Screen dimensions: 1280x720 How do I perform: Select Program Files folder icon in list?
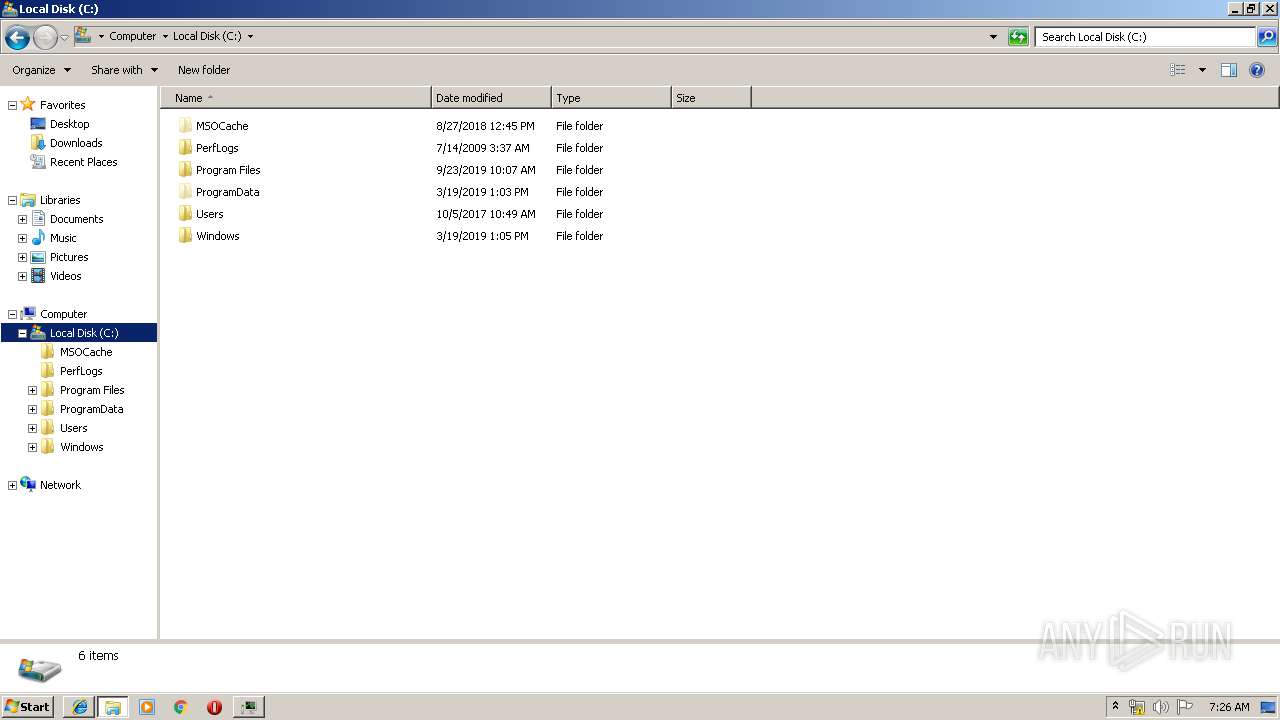[185, 170]
